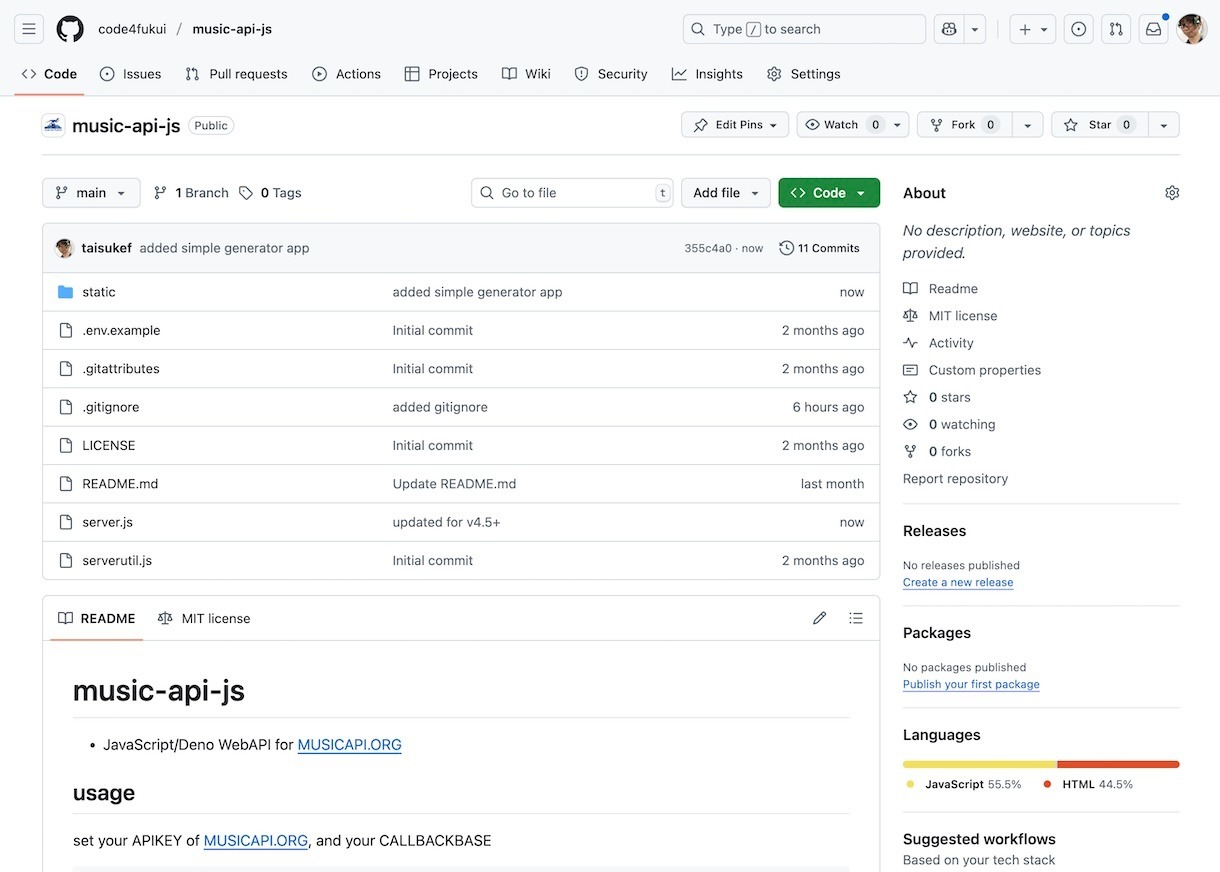Click the red HTML language bar segment

[x=1119, y=765]
